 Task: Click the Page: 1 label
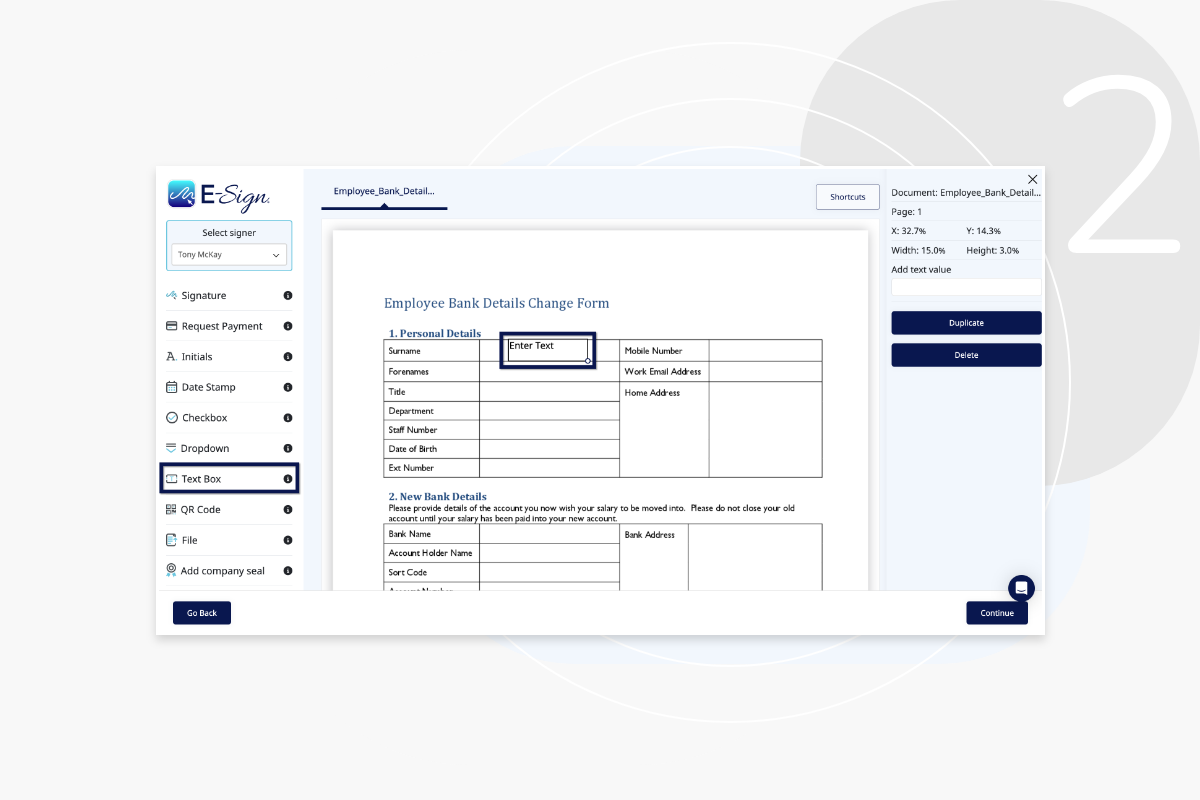tap(907, 212)
